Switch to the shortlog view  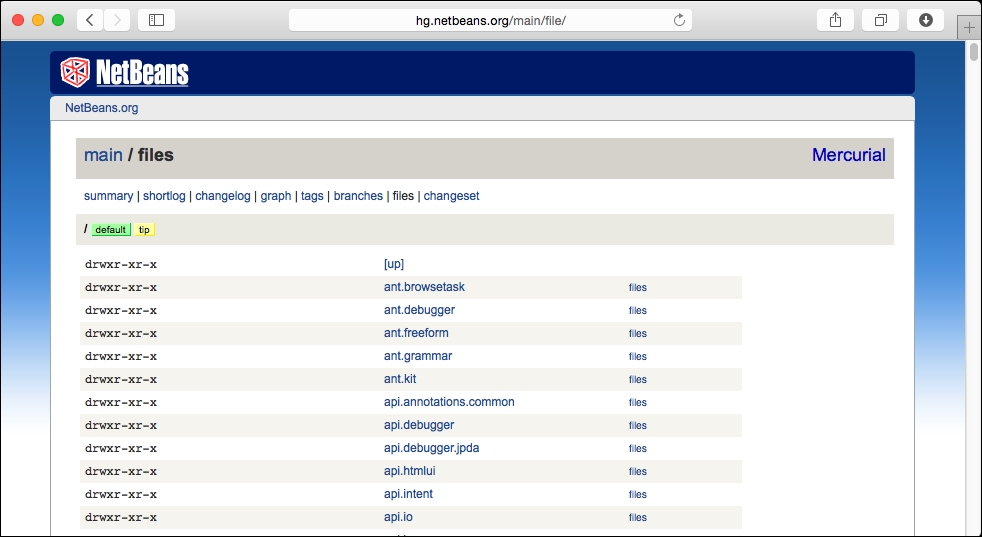click(x=164, y=196)
